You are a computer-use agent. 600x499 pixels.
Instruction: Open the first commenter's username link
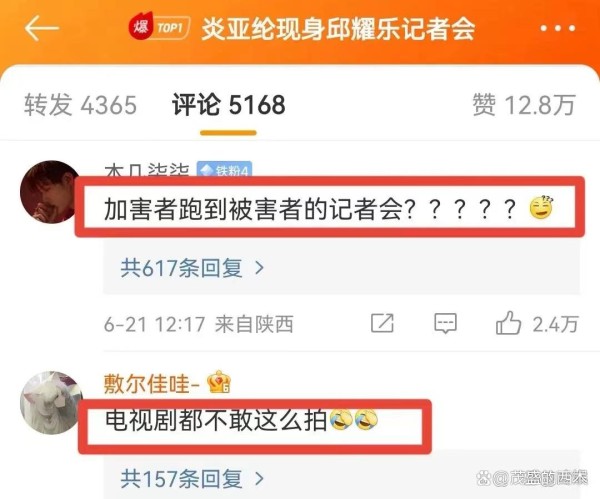click(x=147, y=170)
